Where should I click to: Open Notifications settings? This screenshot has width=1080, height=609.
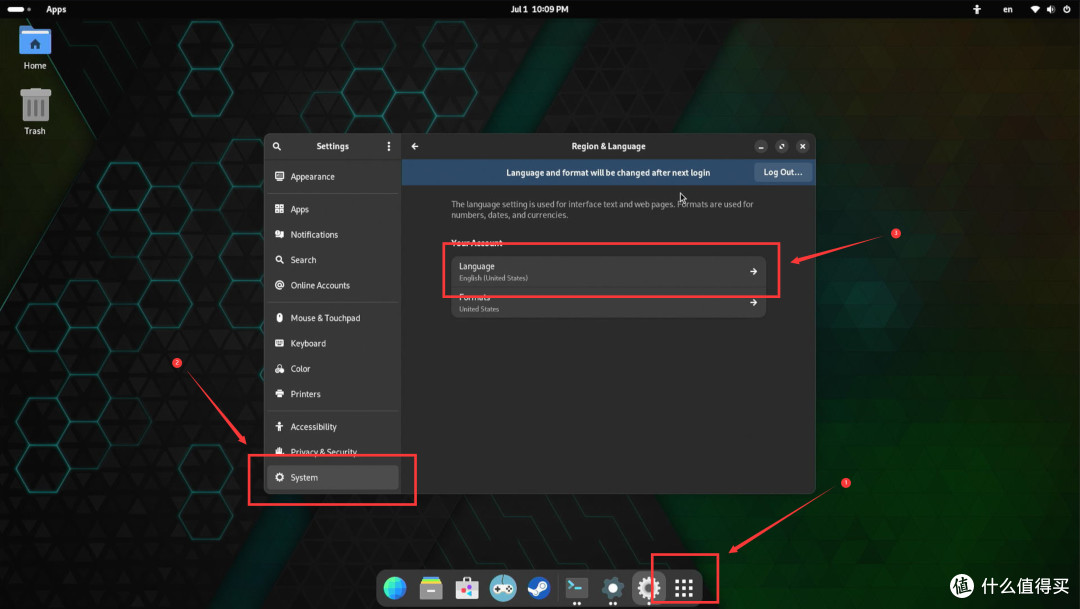[x=333, y=234]
